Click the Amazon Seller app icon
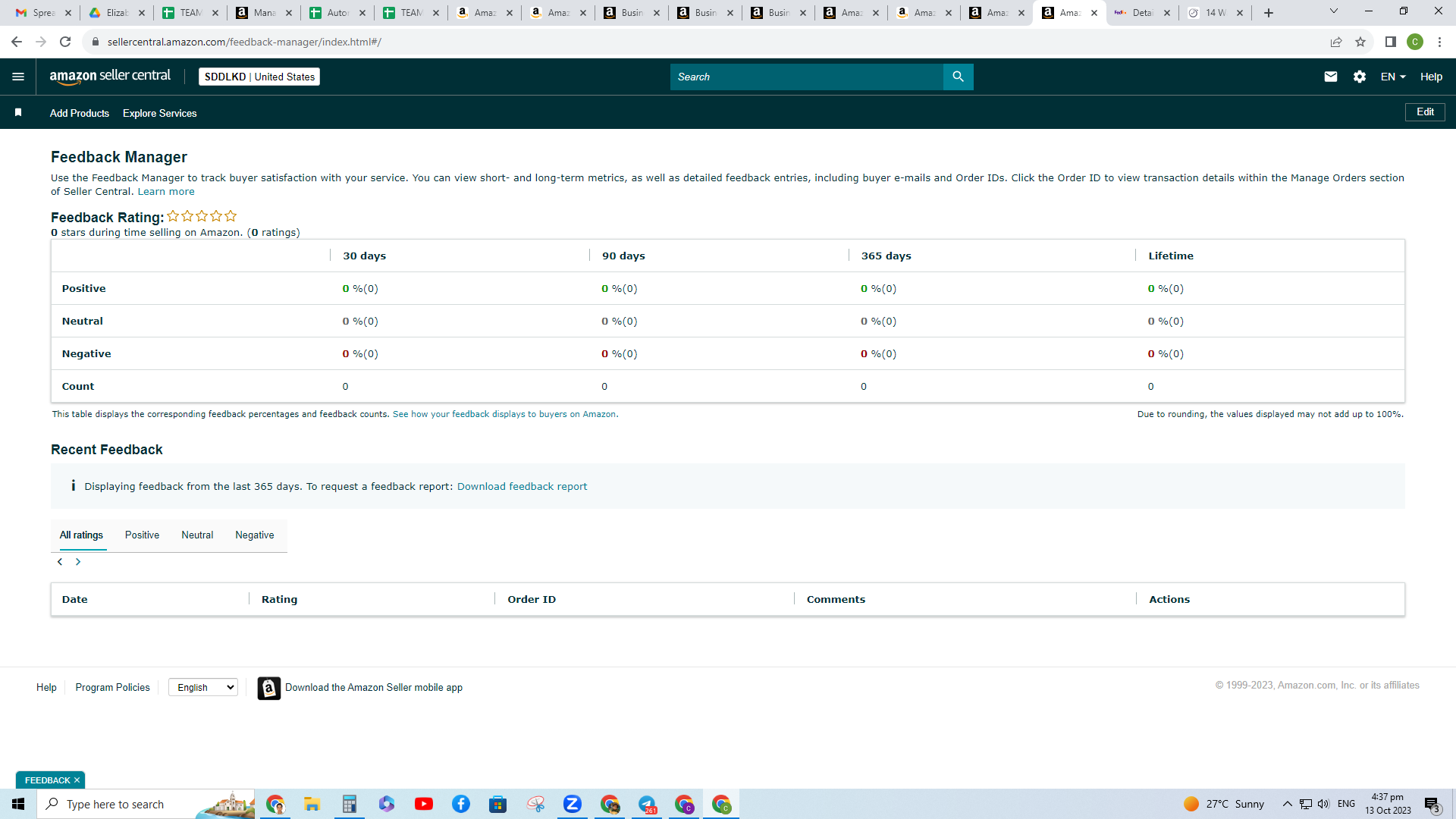 [269, 688]
